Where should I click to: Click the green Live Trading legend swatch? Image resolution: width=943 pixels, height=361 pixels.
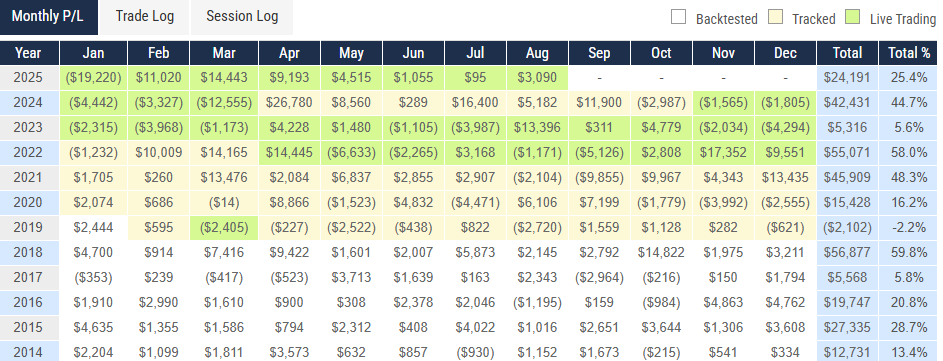point(853,17)
